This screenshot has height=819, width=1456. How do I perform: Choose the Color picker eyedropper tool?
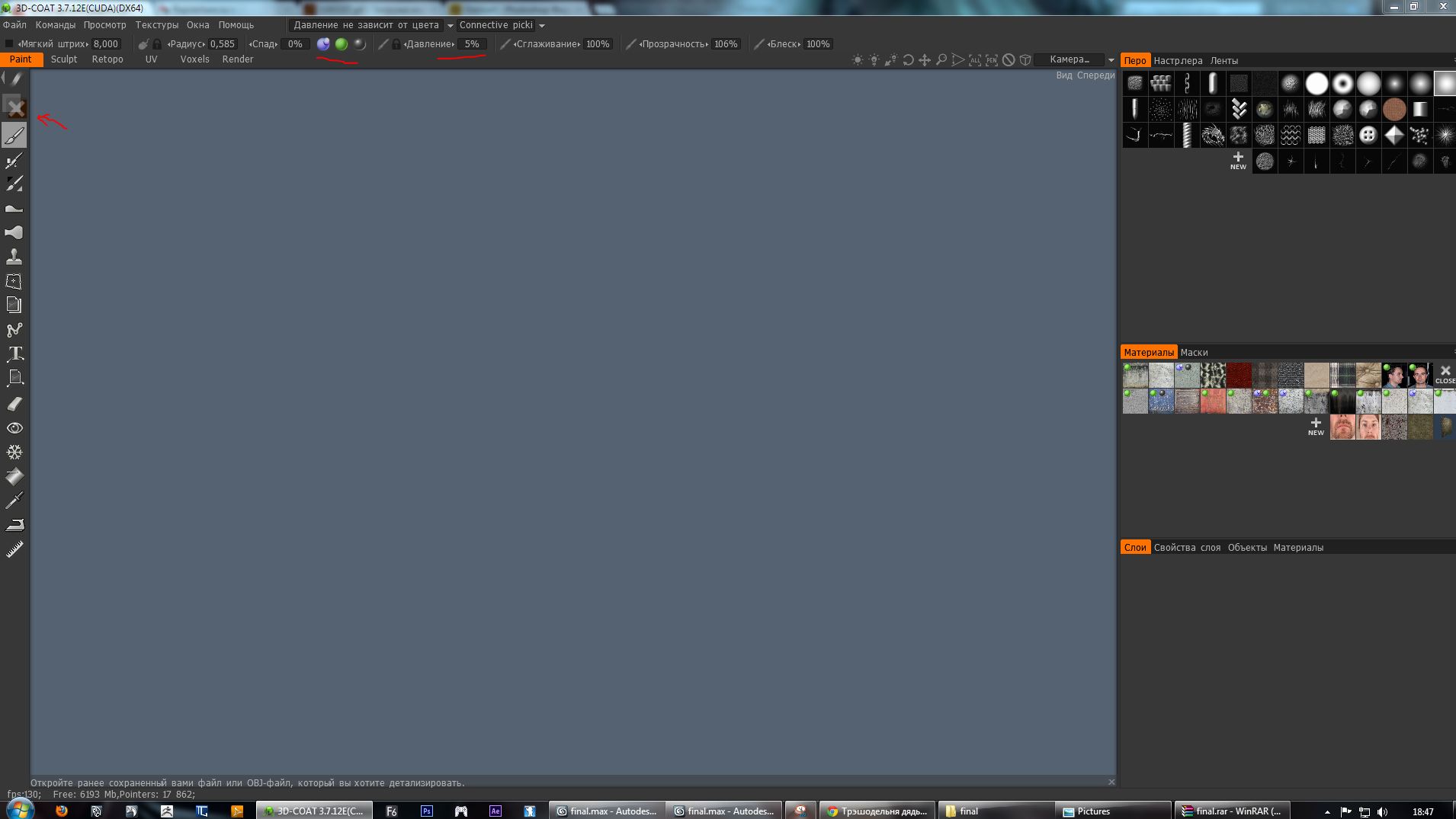[14, 501]
